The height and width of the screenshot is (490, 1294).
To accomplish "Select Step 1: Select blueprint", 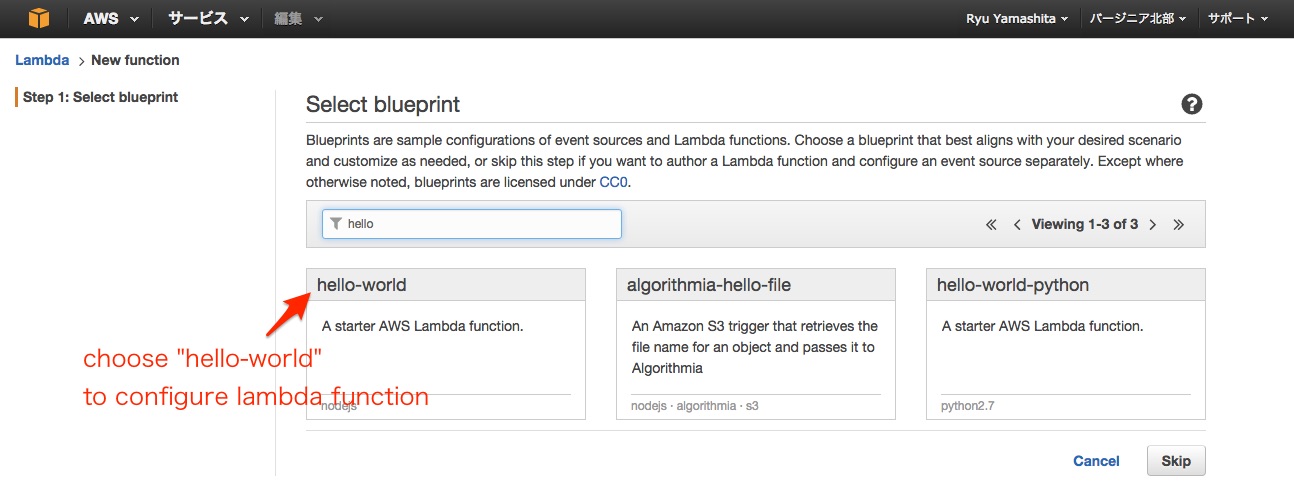I will coord(100,97).
